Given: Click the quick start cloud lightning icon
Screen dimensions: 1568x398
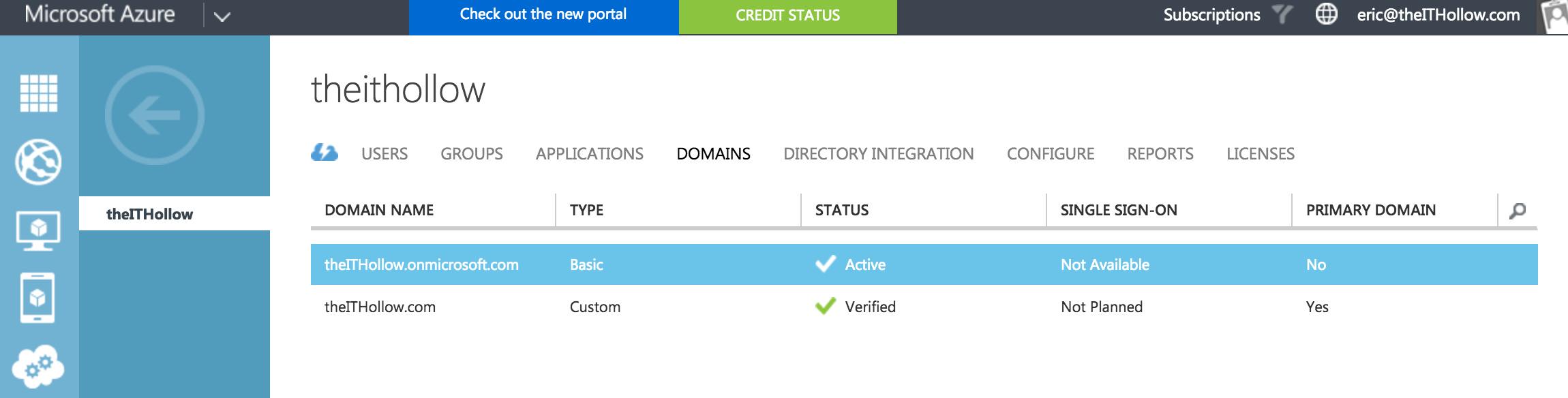Looking at the screenshot, I should [325, 153].
